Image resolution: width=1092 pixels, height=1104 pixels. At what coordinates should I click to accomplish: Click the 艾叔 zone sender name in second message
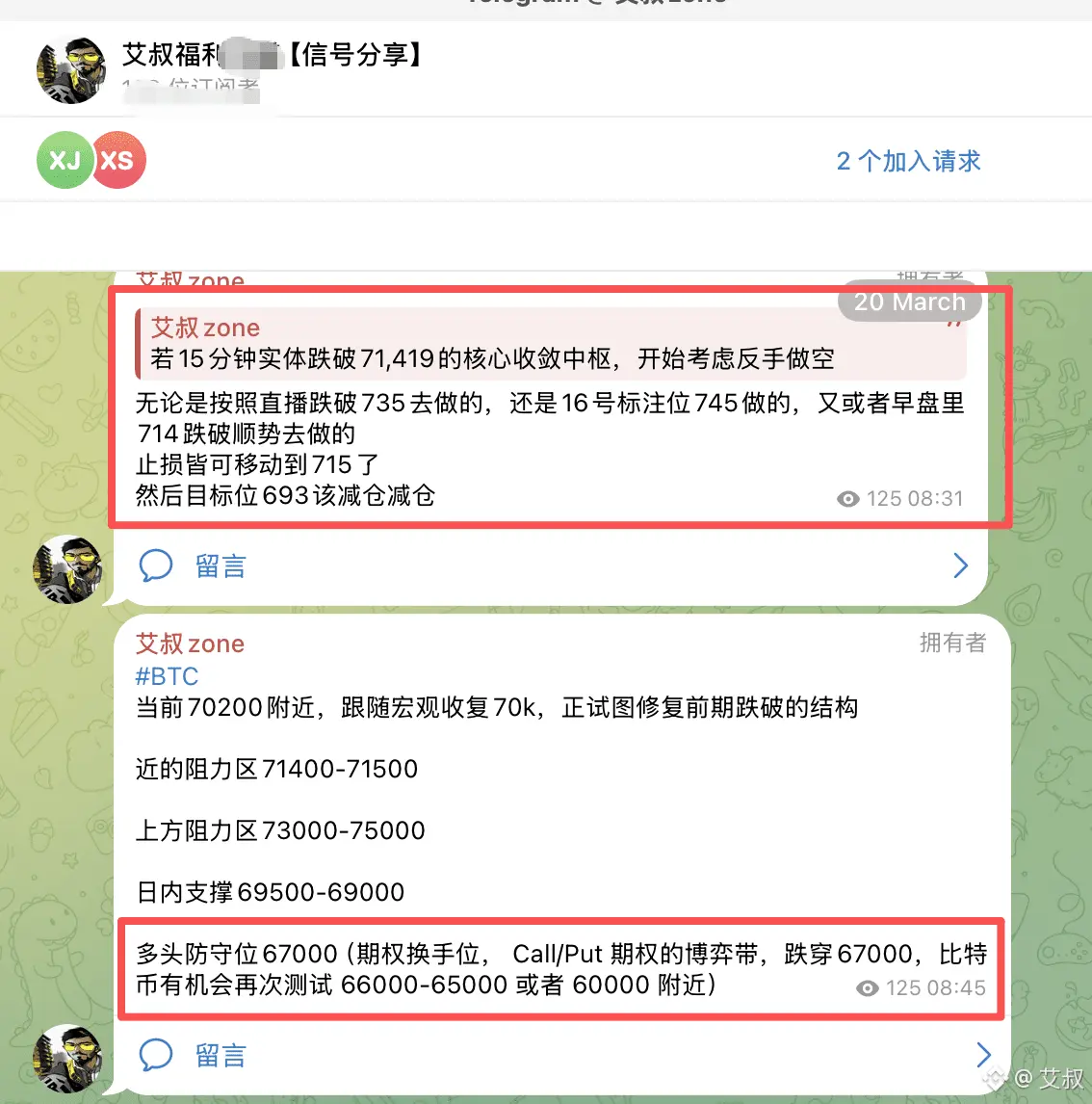tap(190, 644)
